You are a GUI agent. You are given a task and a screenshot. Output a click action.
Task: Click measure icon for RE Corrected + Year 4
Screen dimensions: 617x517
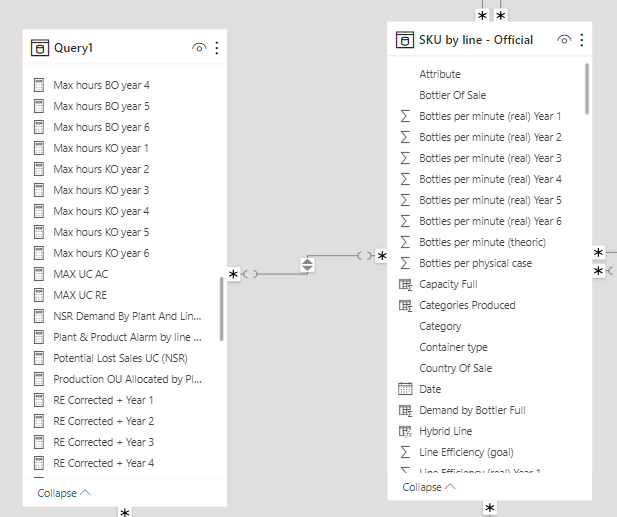[x=39, y=463]
